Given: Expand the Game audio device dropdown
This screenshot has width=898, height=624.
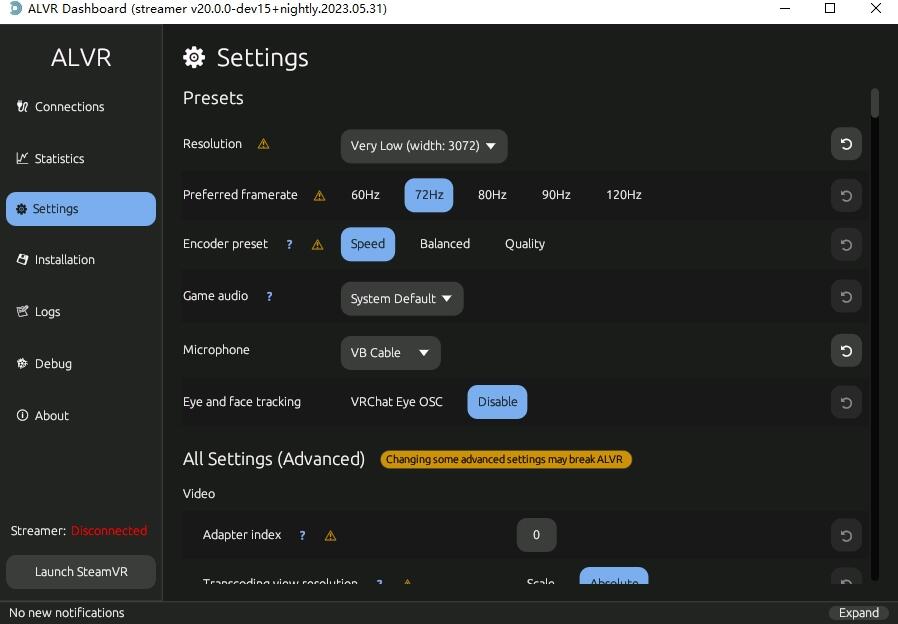Looking at the screenshot, I should [401, 299].
